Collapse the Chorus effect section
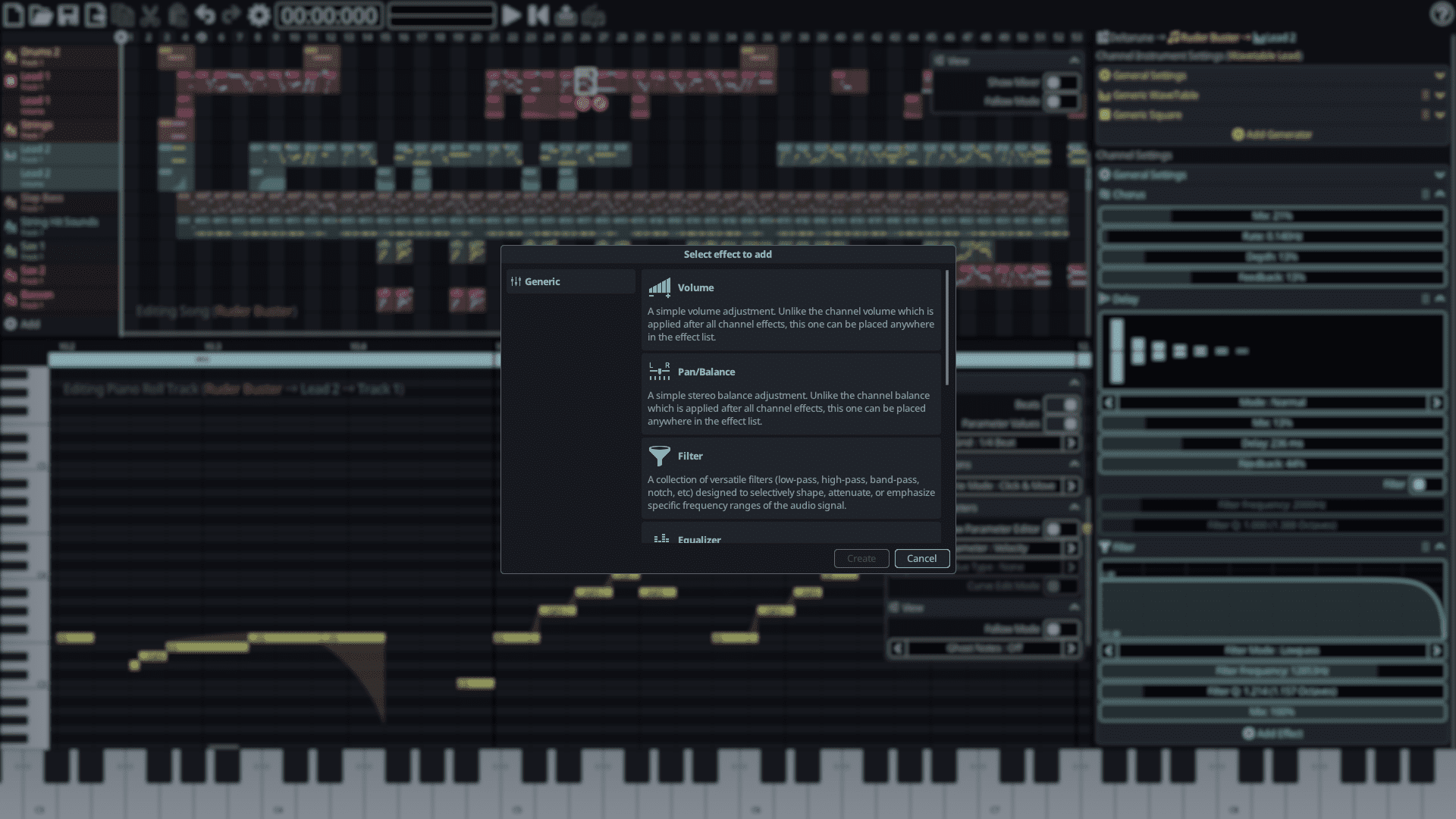The width and height of the screenshot is (1456, 819). [x=1439, y=195]
